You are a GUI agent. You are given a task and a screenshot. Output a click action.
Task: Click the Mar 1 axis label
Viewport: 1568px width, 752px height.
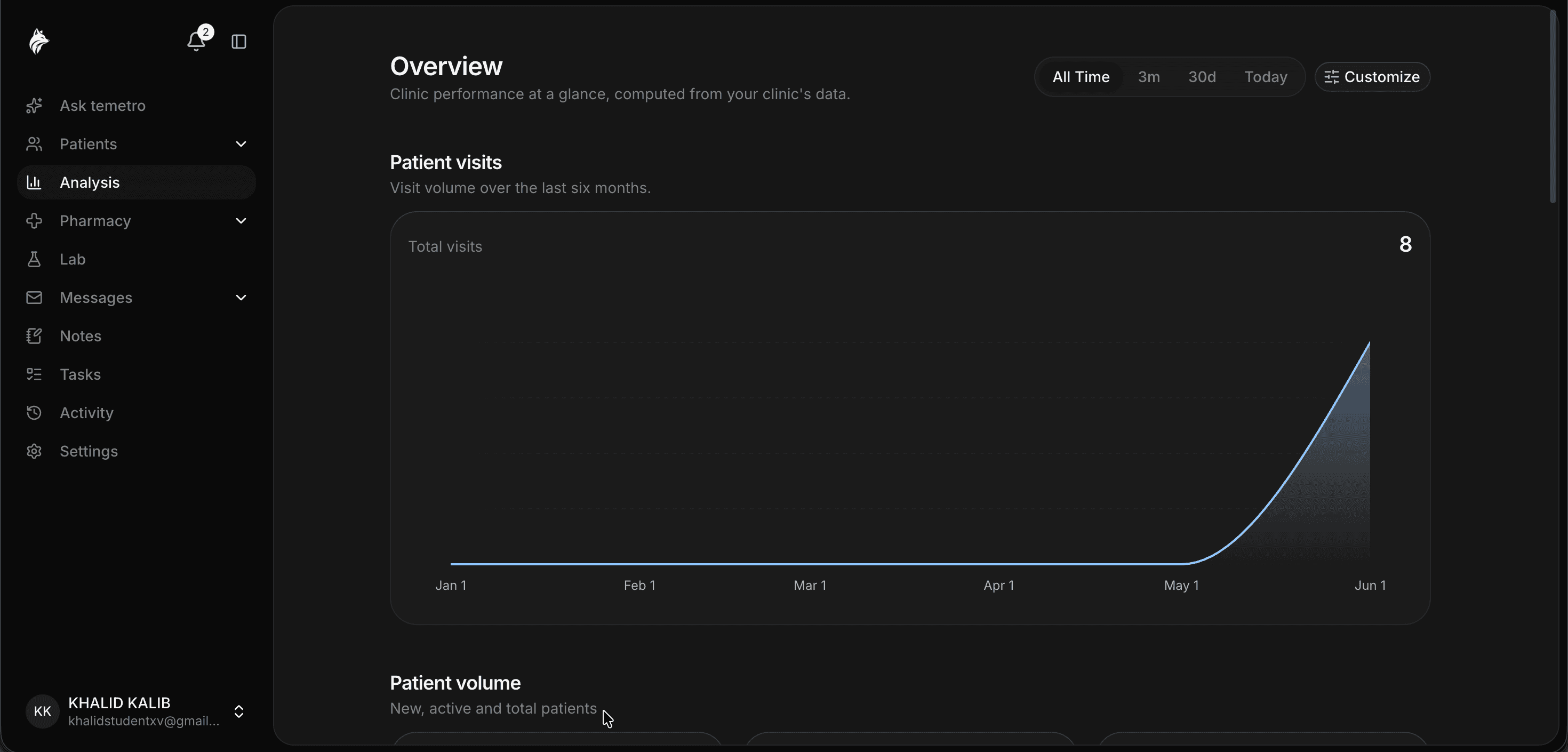pyautogui.click(x=810, y=585)
